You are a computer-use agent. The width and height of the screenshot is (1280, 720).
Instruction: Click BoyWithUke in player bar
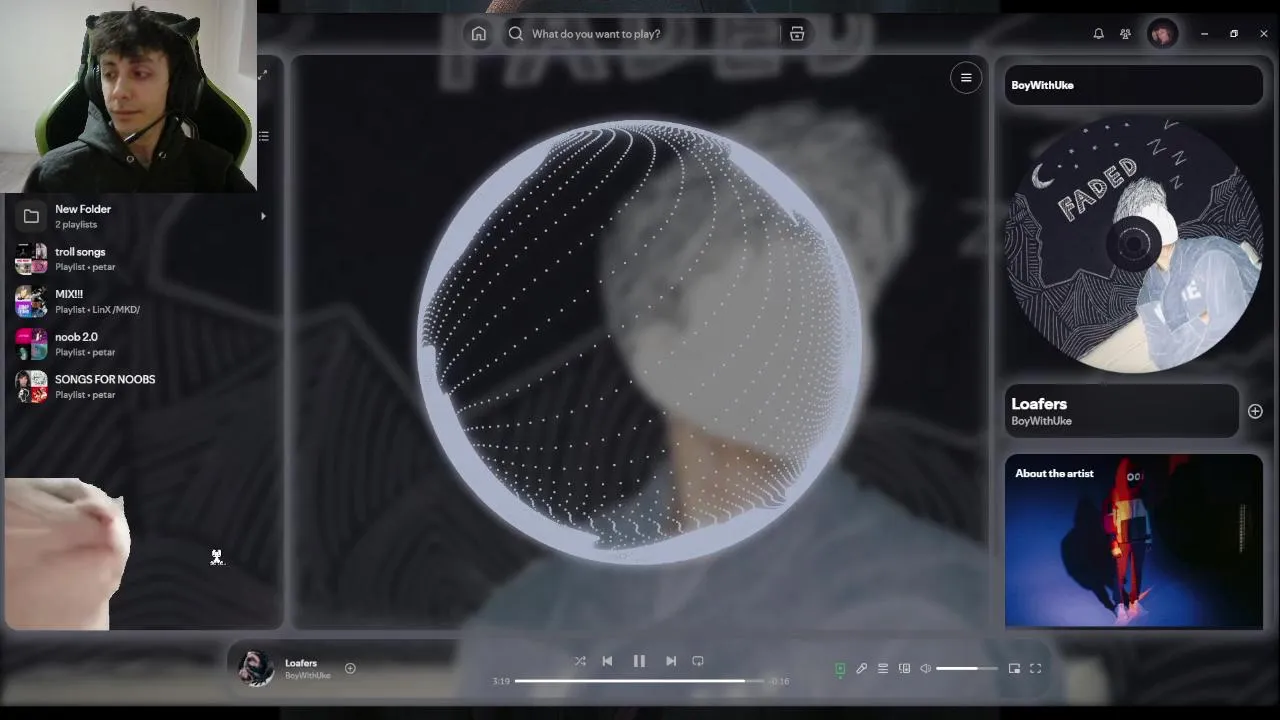307,676
